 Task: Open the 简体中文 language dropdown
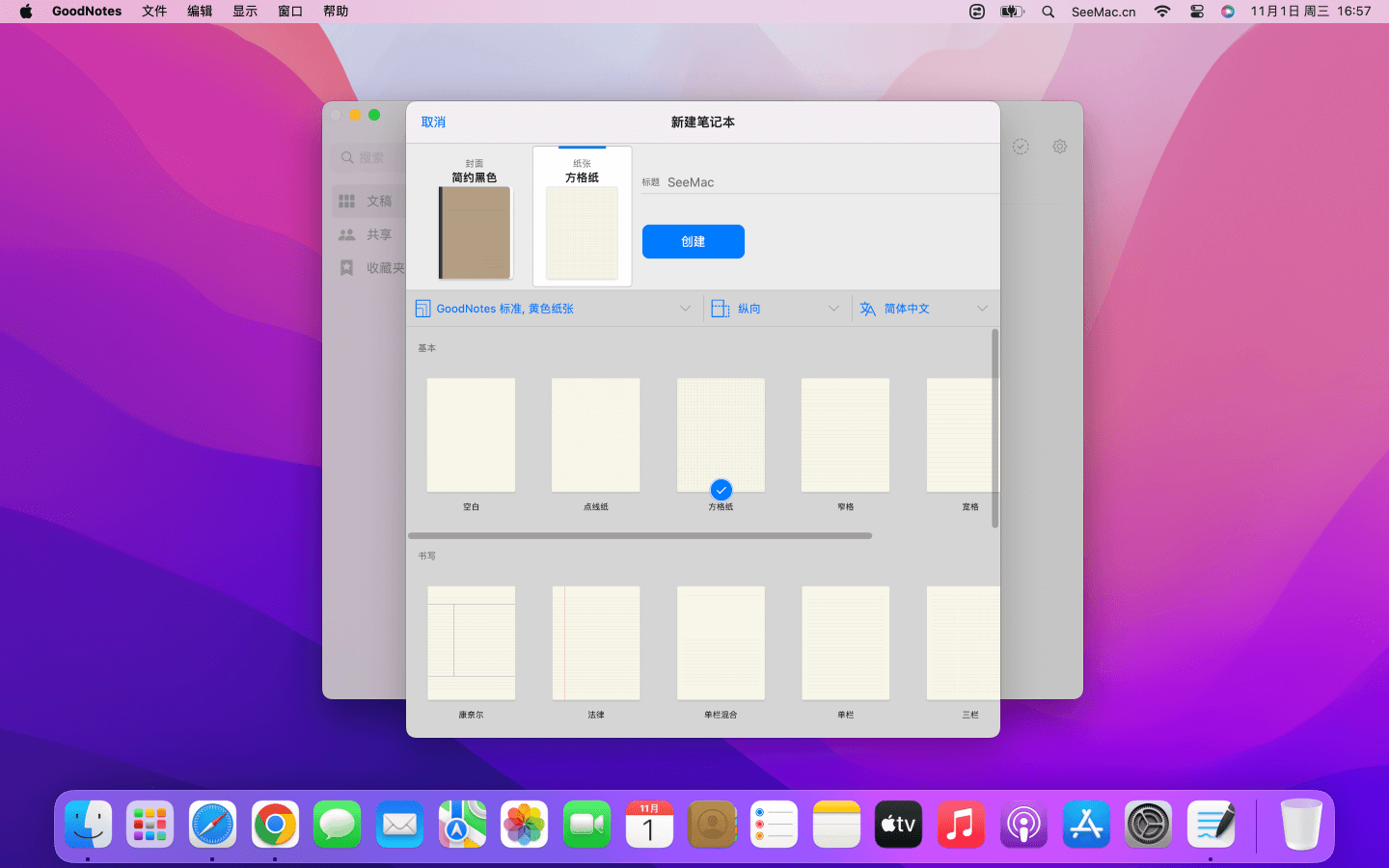coord(924,309)
